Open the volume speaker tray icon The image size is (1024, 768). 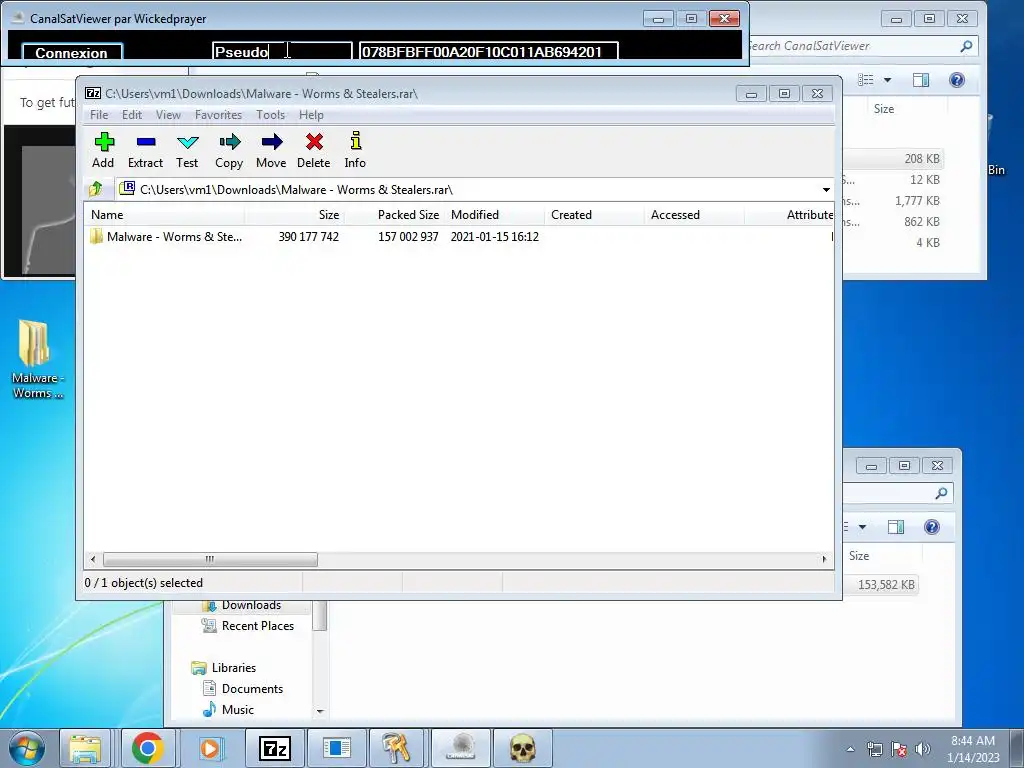(x=923, y=749)
